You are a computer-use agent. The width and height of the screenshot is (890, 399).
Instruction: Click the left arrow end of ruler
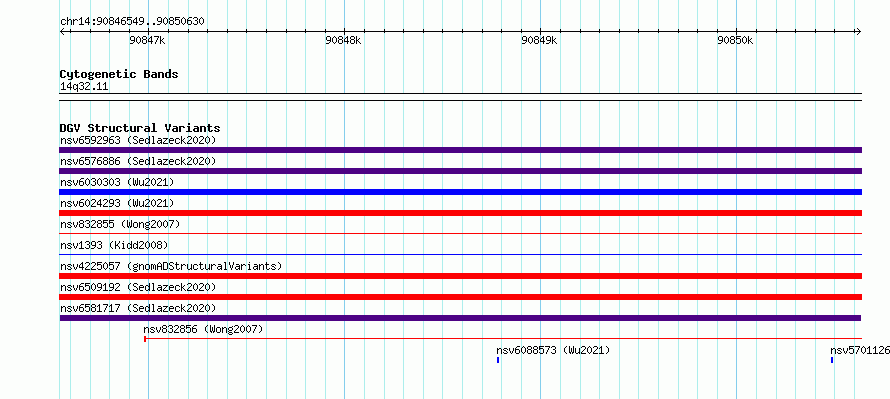pos(63,32)
